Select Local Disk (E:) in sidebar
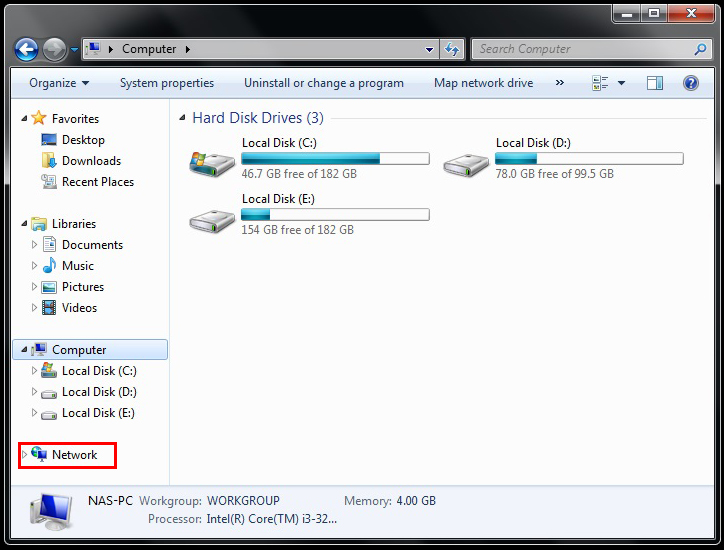The width and height of the screenshot is (724, 550). (x=98, y=412)
